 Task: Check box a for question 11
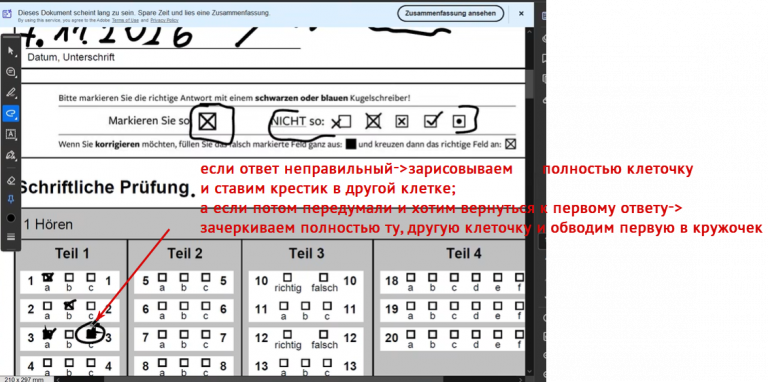pyautogui.click(x=284, y=306)
